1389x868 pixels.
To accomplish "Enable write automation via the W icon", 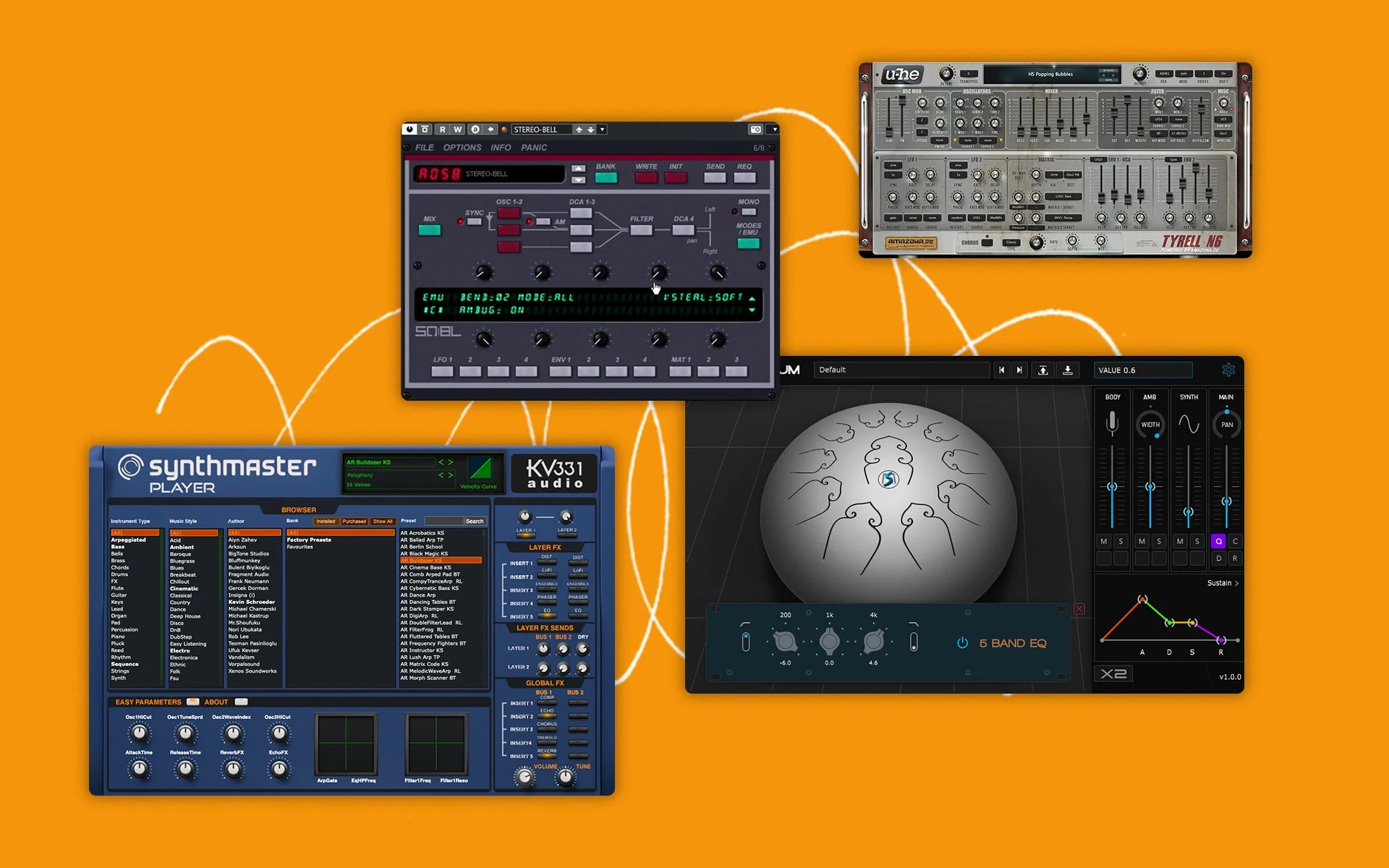I will pos(457,129).
